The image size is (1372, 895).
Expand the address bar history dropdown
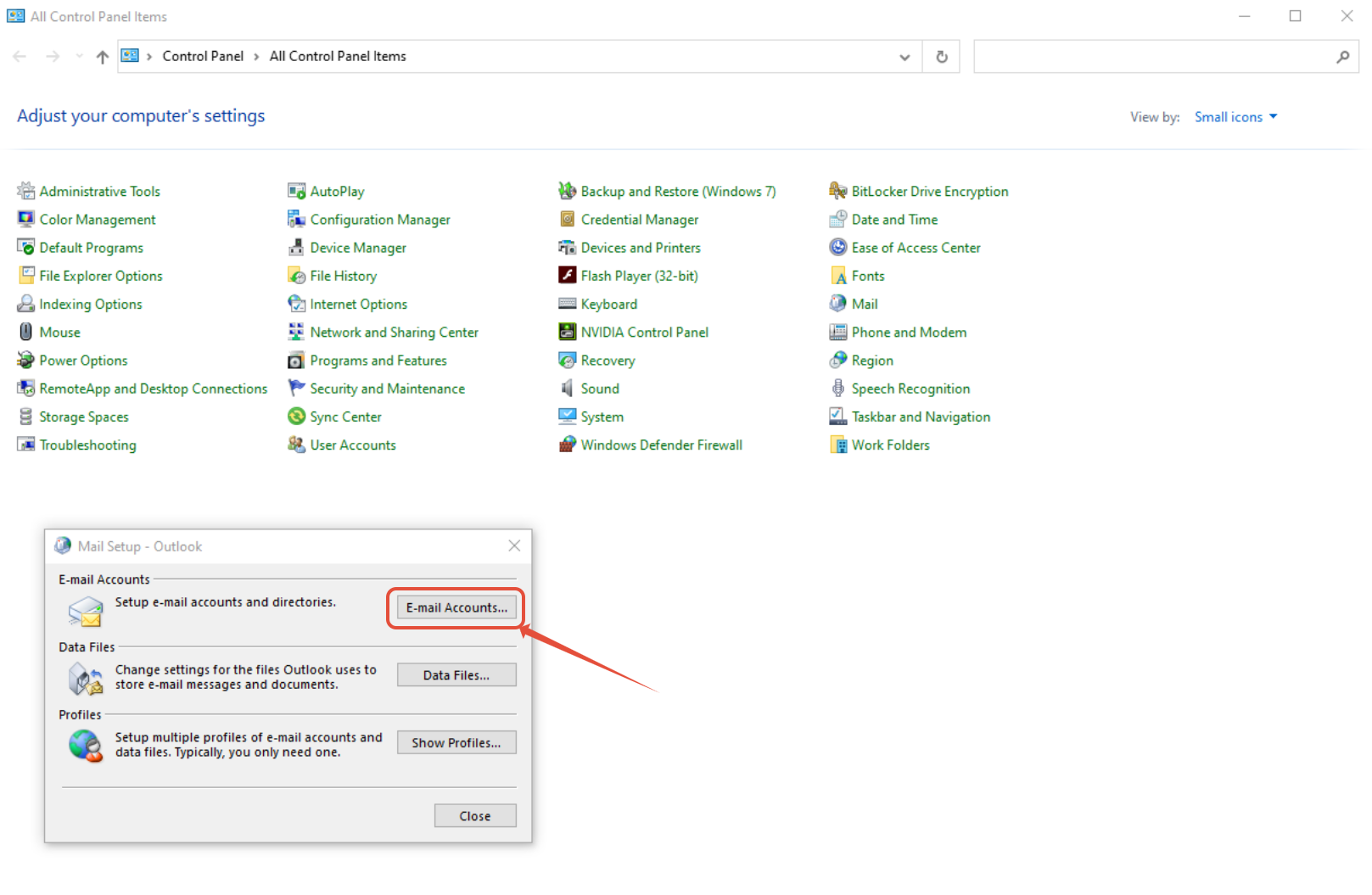[904, 57]
